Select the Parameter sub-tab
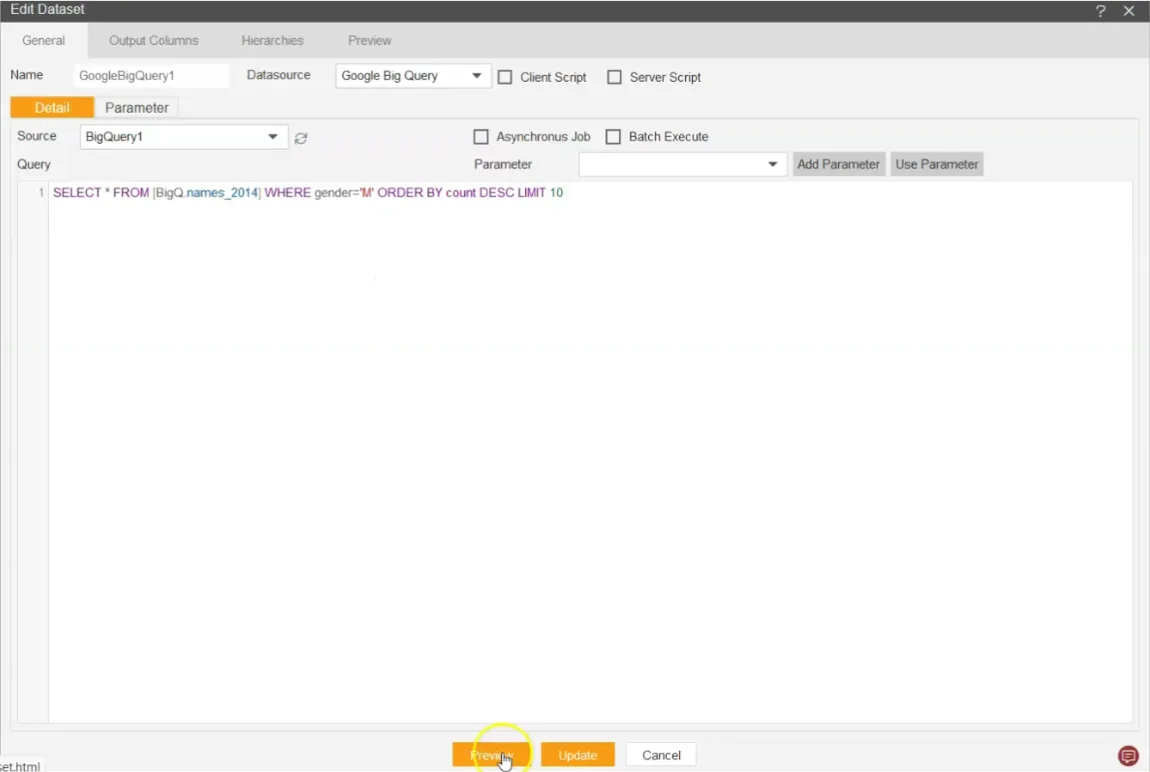The height and width of the screenshot is (772, 1150). [136, 108]
